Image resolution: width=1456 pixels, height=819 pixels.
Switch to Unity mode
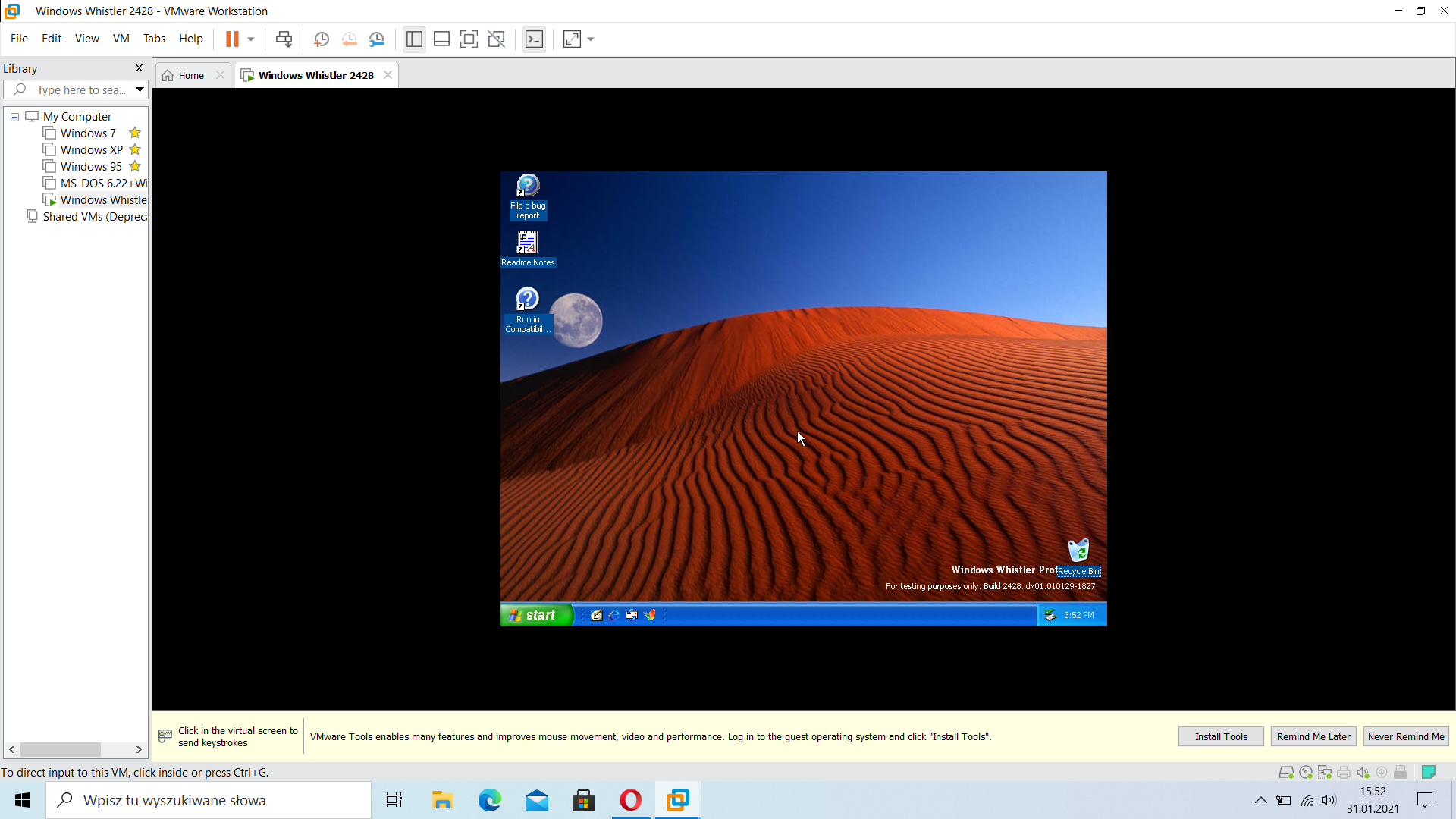(x=497, y=39)
